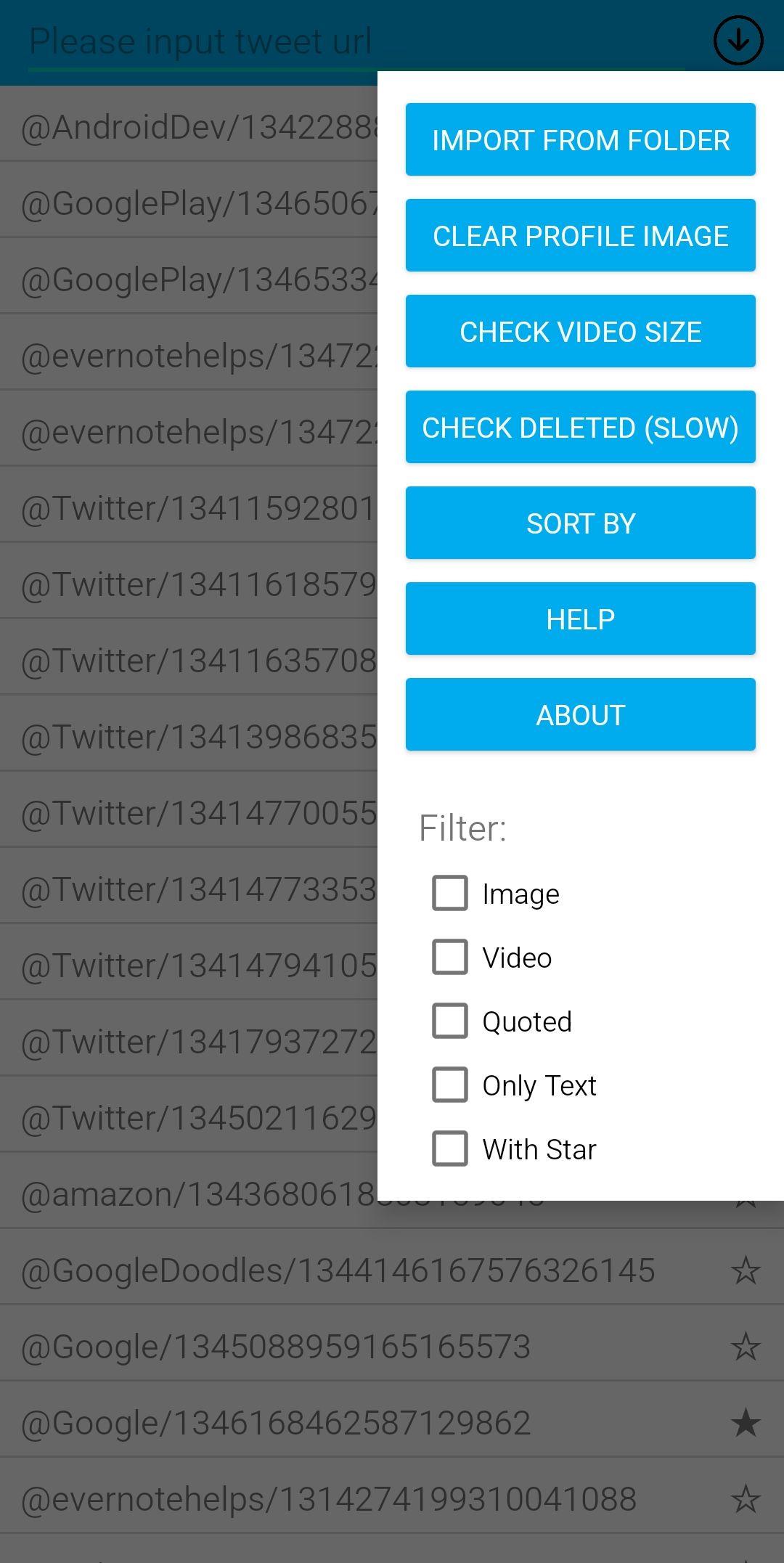This screenshot has height=1563, width=784.
Task: Toggle the Image filter checkbox
Action: (450, 893)
